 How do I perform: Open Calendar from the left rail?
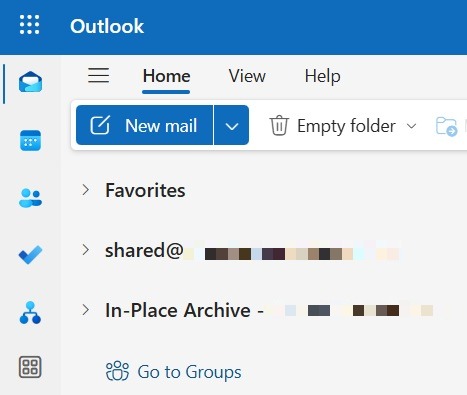pyautogui.click(x=30, y=140)
